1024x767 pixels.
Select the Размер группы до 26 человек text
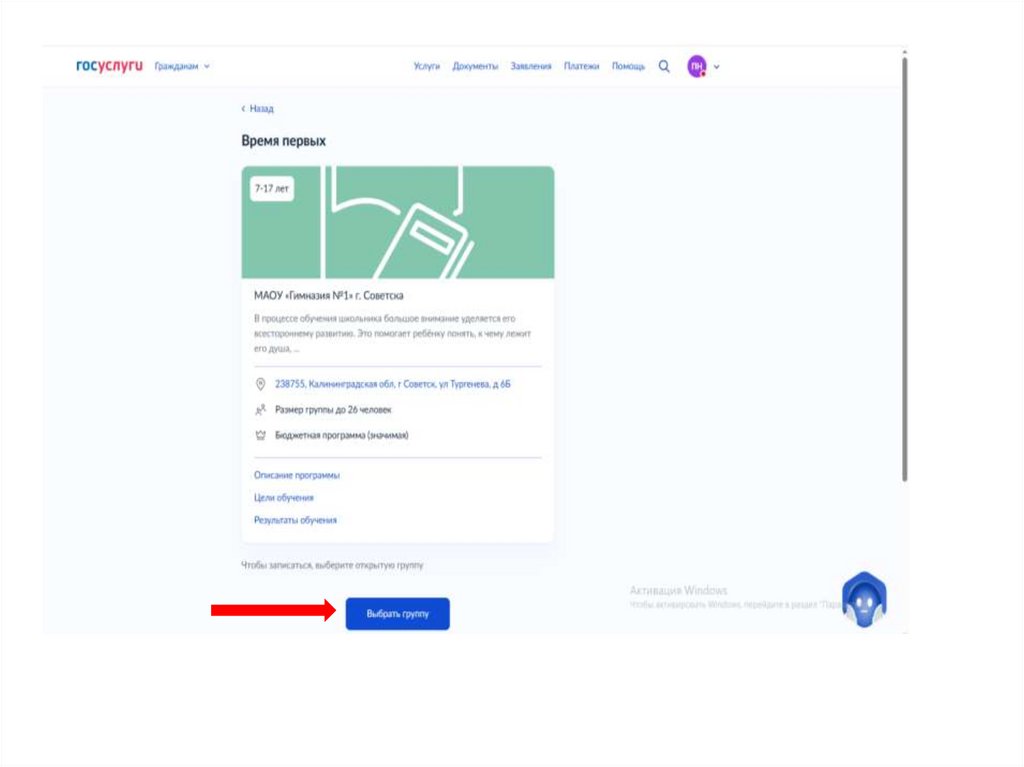333,410
